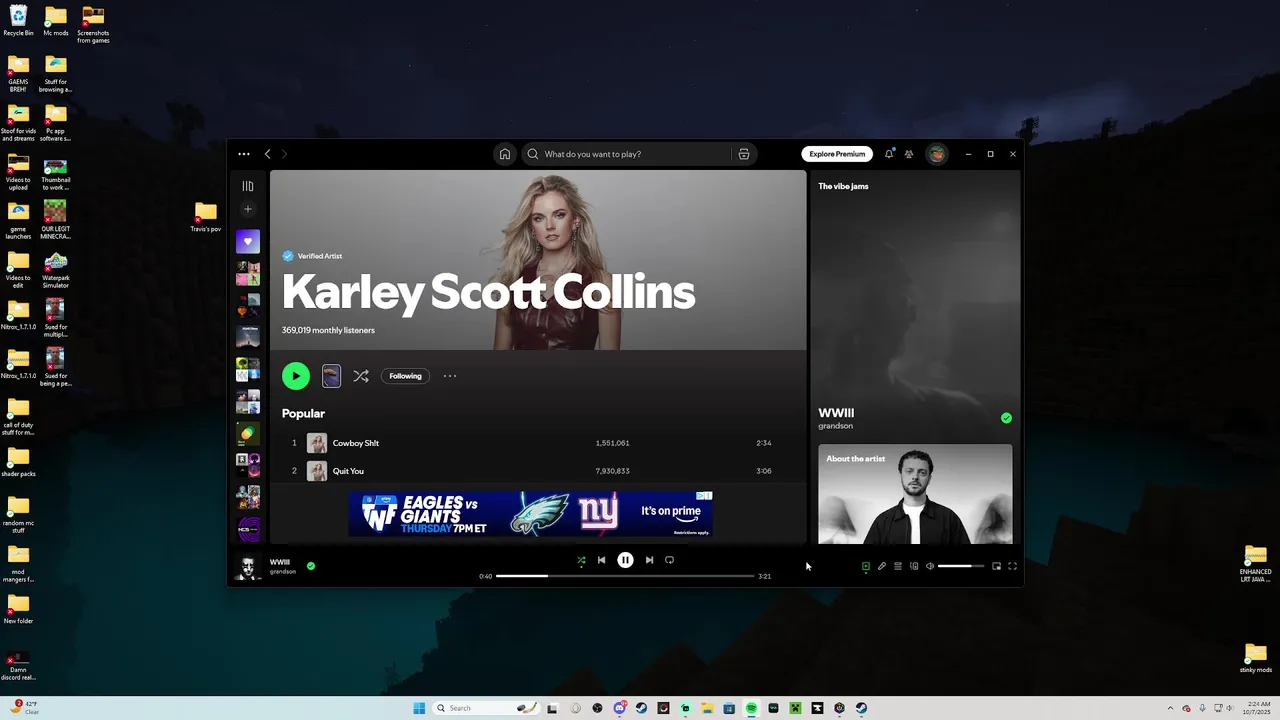
Task: Seek using the song progress bar
Action: [625, 576]
